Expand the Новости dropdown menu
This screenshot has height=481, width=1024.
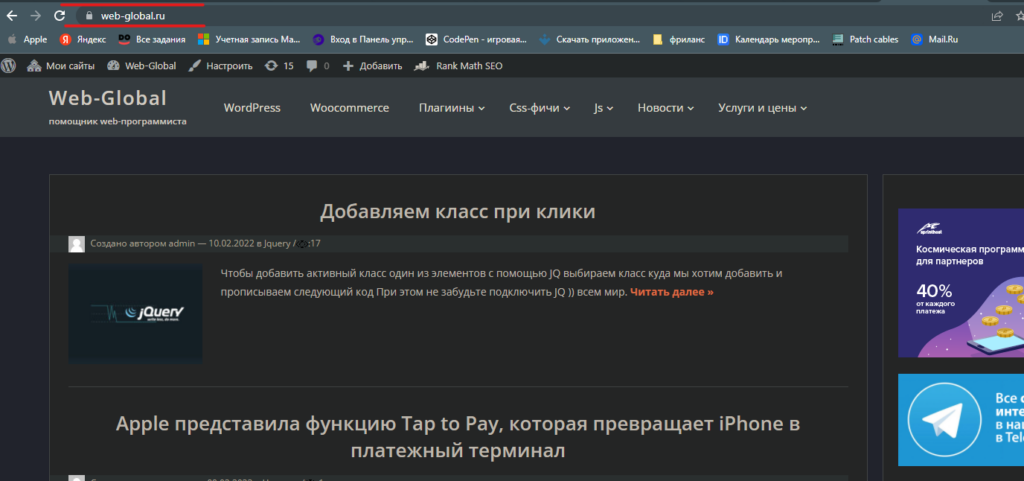tap(665, 108)
